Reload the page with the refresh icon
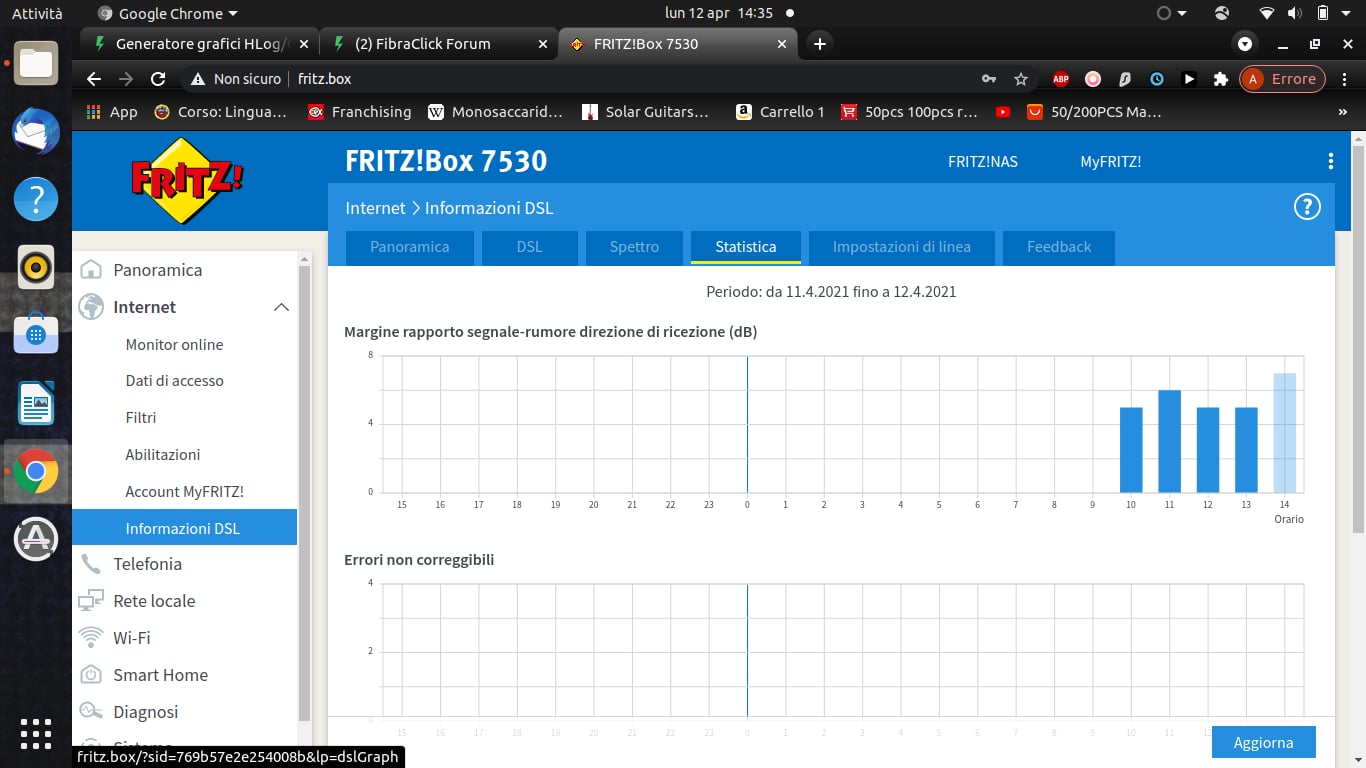Image resolution: width=1366 pixels, height=768 pixels. [158, 79]
